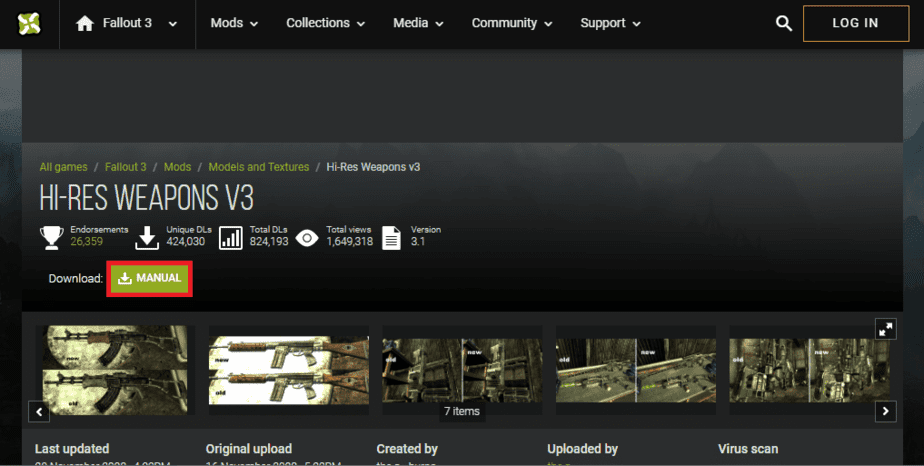Click the Endorsements trophy icon
924x466 pixels.
(x=52, y=237)
